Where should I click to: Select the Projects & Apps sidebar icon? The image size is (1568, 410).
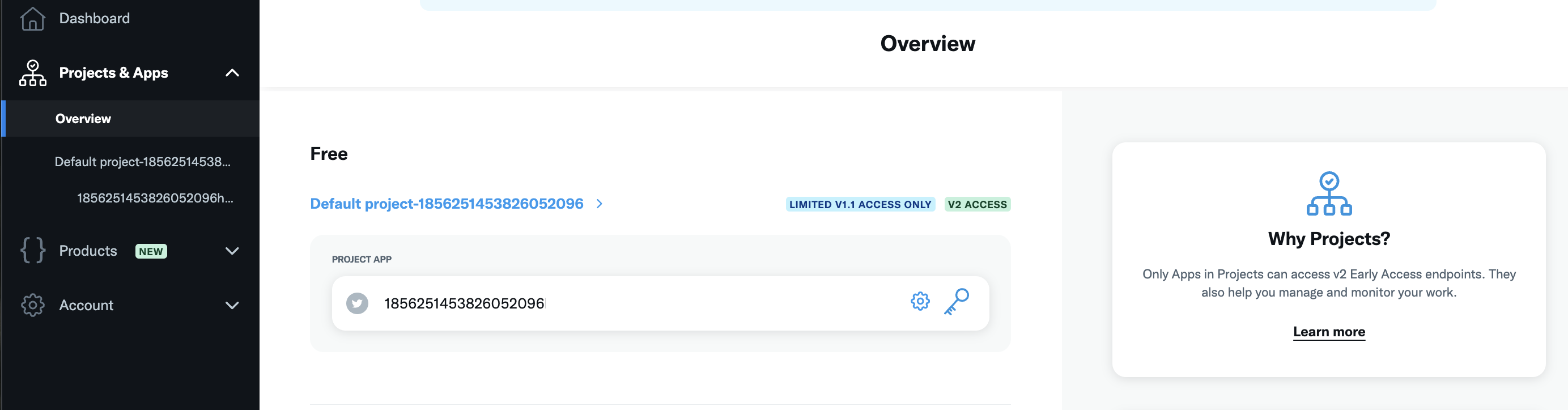click(x=32, y=73)
